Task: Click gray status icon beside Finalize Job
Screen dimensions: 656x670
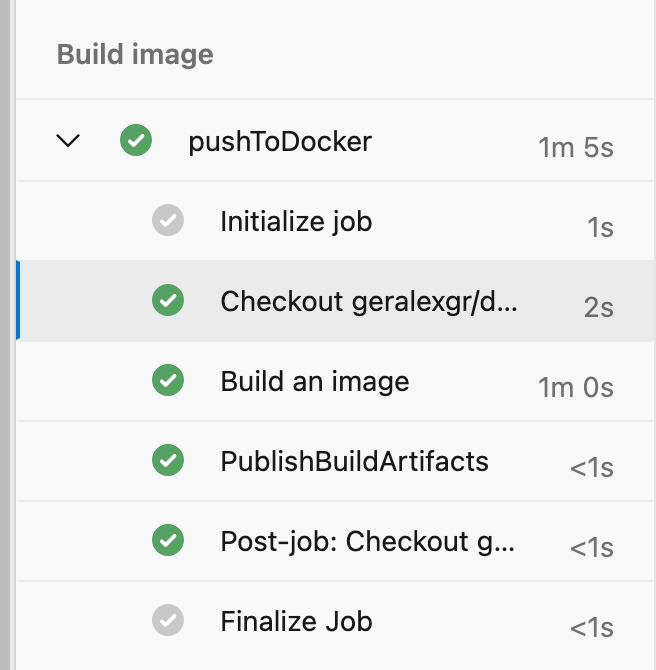Action: (168, 621)
